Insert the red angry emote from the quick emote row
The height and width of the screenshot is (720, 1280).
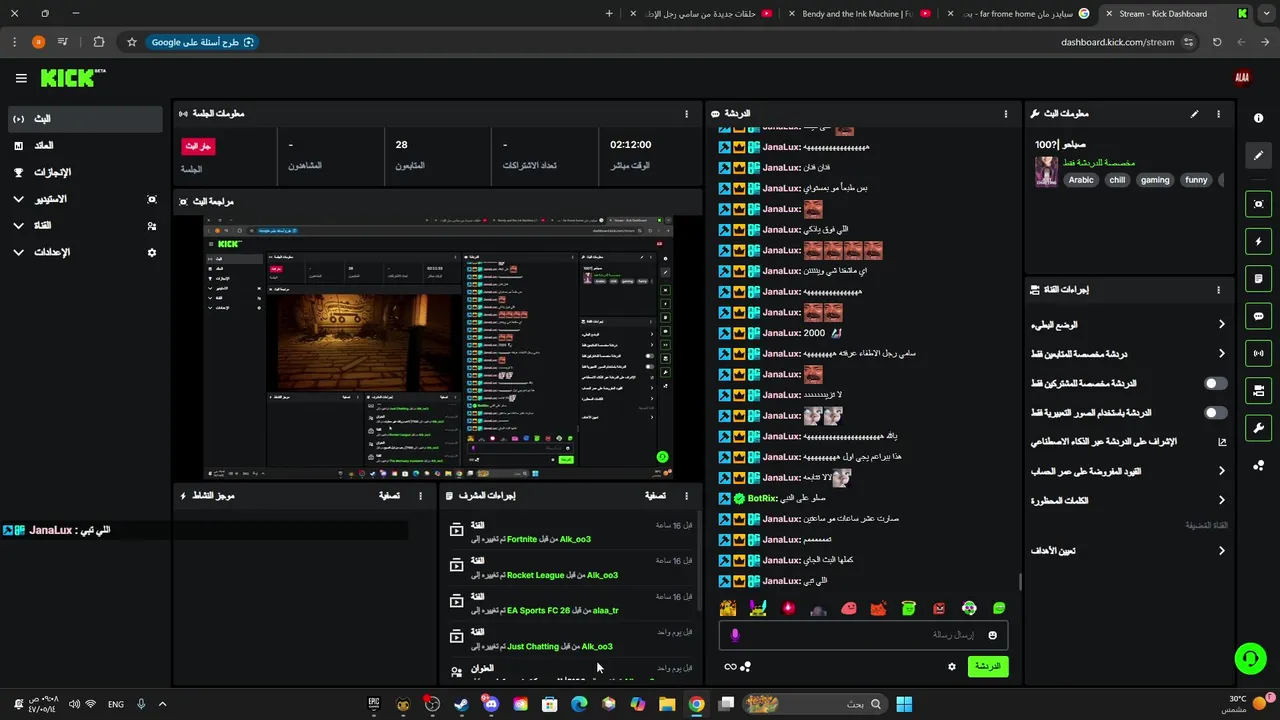pyautogui.click(x=939, y=608)
